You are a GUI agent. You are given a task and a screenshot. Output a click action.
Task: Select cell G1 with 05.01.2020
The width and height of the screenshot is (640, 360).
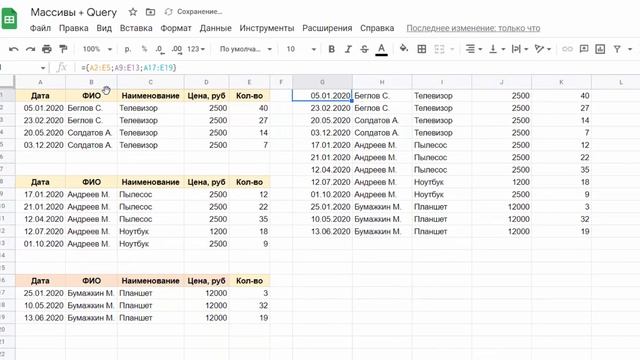322,96
